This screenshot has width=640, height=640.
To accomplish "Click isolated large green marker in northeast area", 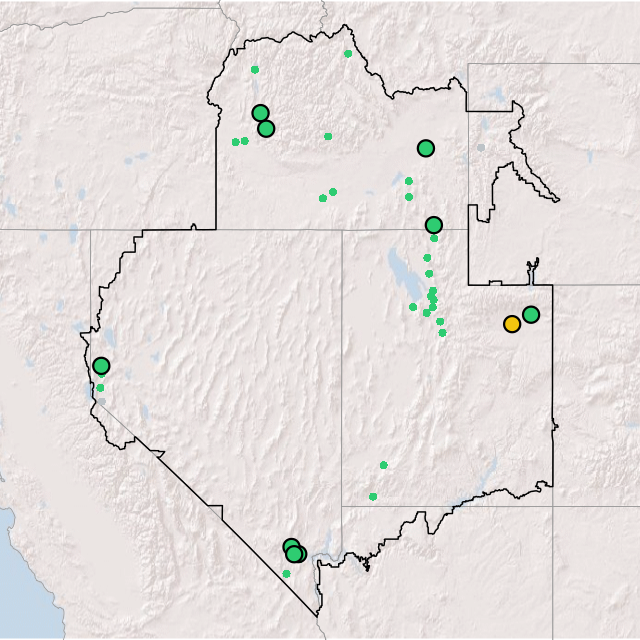I will click(426, 148).
